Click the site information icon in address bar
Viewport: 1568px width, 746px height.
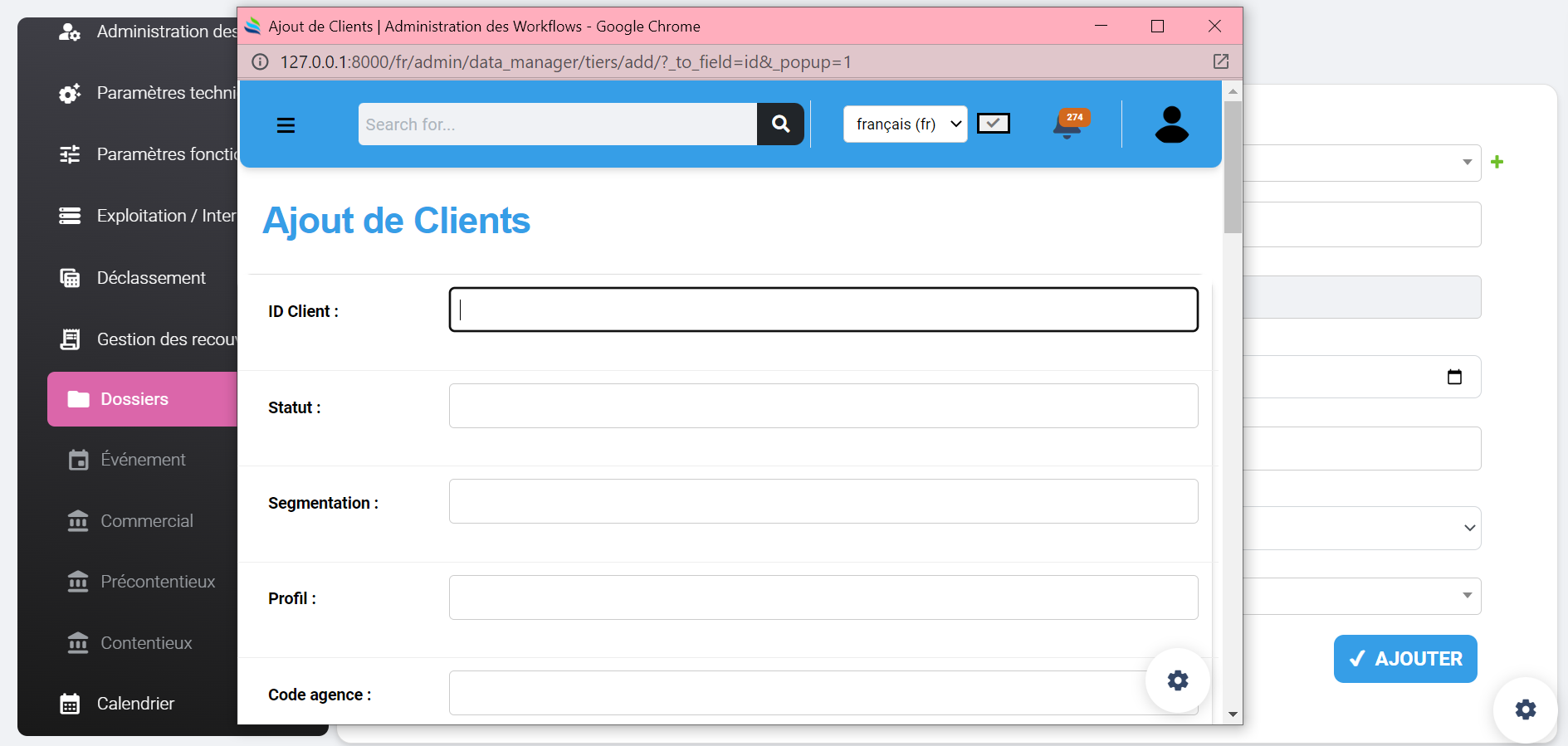[x=260, y=62]
